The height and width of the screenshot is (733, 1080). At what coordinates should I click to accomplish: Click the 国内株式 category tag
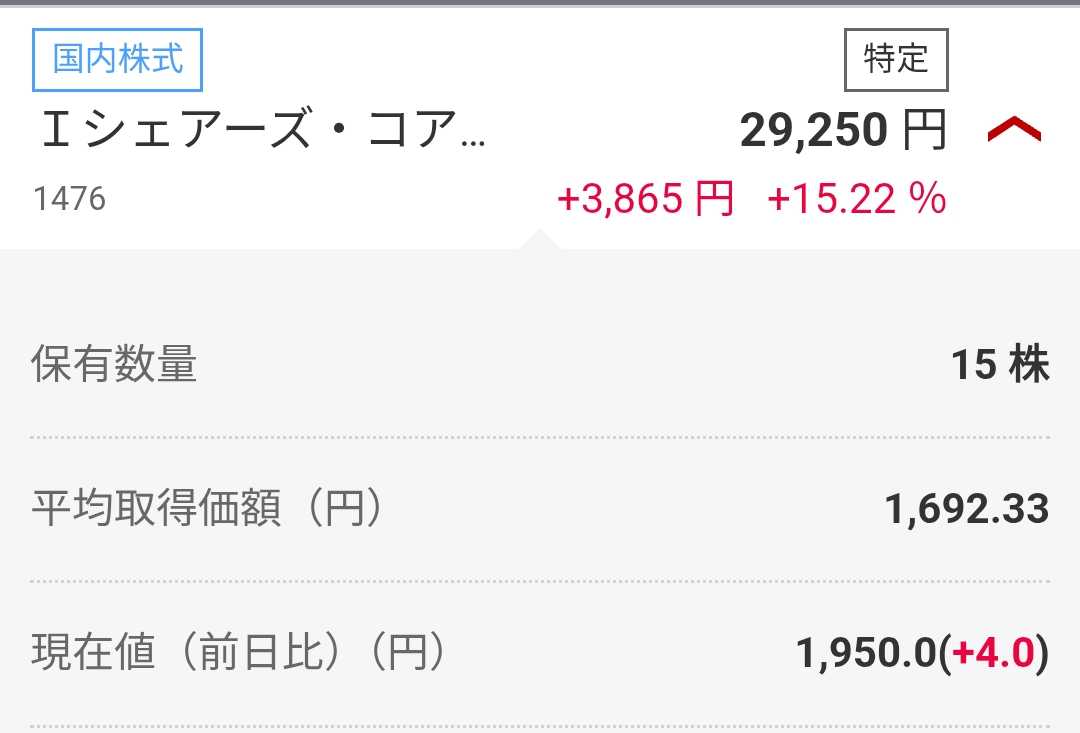point(117,59)
